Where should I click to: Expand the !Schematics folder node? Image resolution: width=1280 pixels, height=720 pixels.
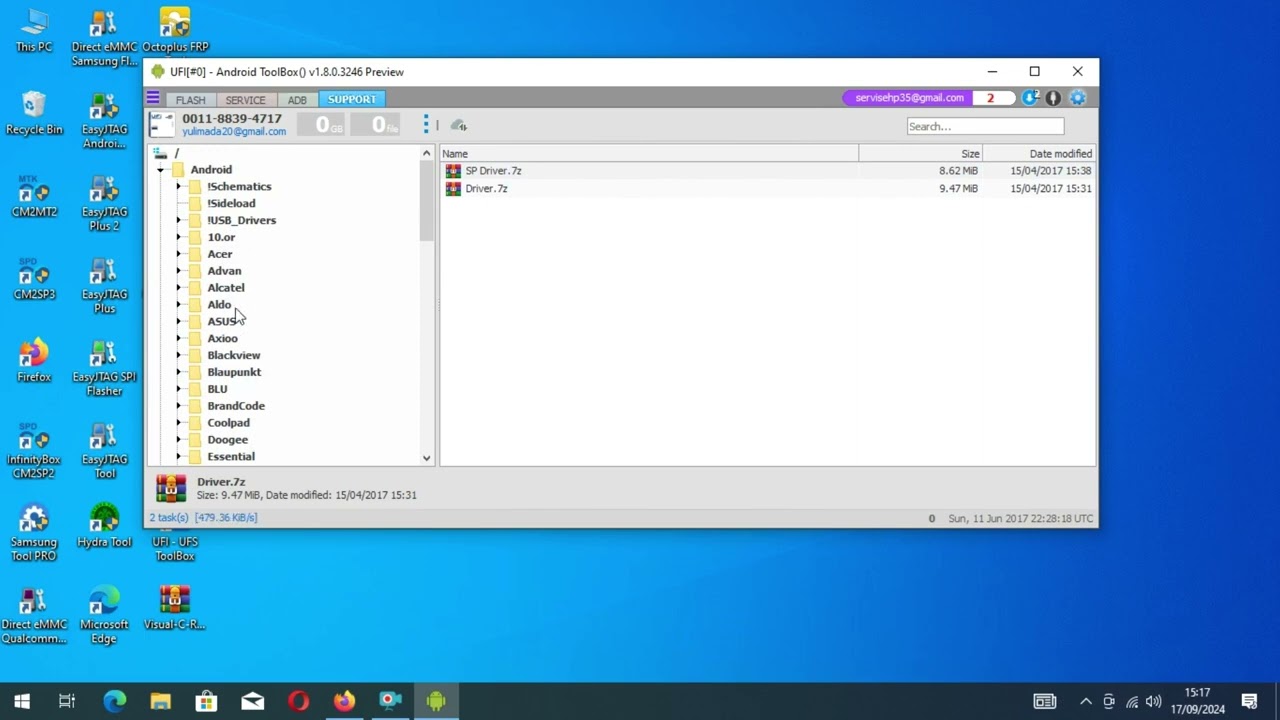coord(178,187)
